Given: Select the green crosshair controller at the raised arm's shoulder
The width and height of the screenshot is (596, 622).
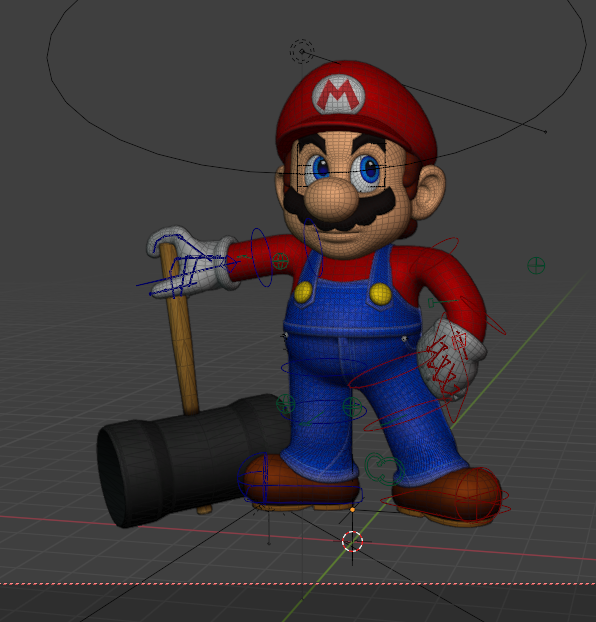Looking at the screenshot, I should click(x=281, y=261).
